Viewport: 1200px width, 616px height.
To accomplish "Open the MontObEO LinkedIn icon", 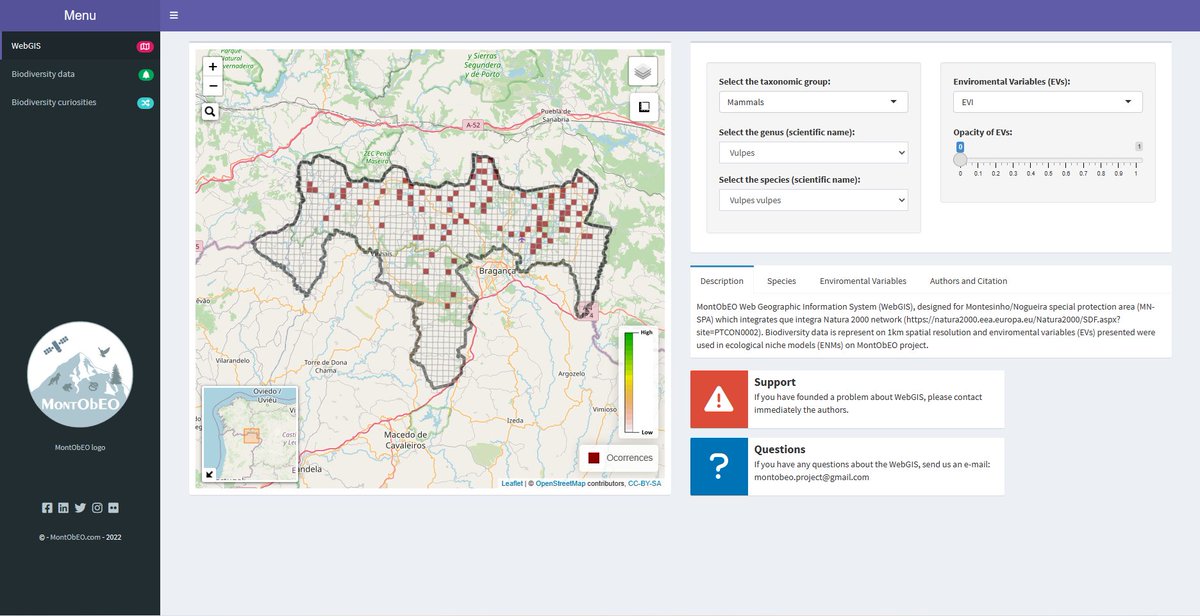I will point(64,508).
